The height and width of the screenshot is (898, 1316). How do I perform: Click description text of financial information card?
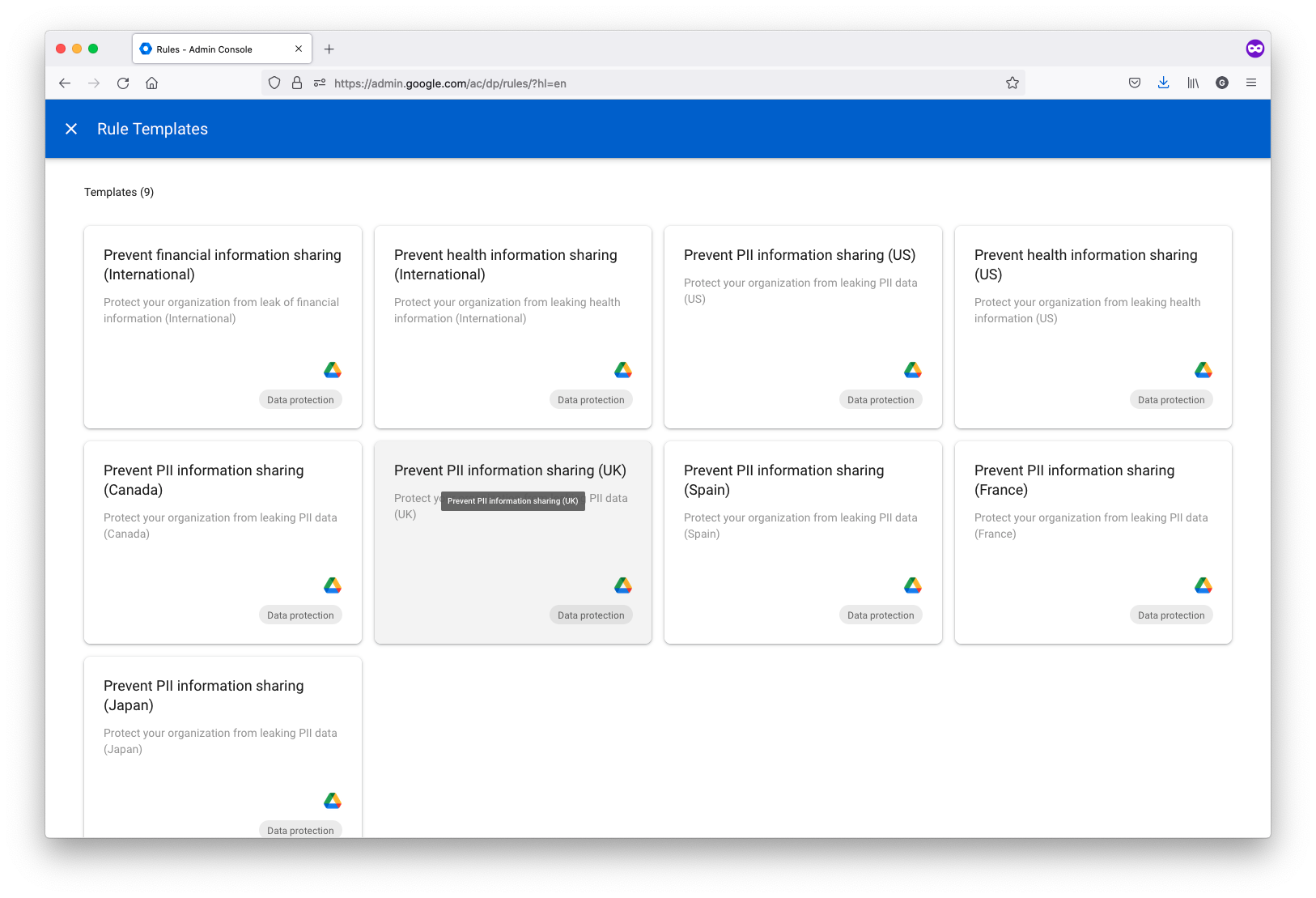coord(221,310)
